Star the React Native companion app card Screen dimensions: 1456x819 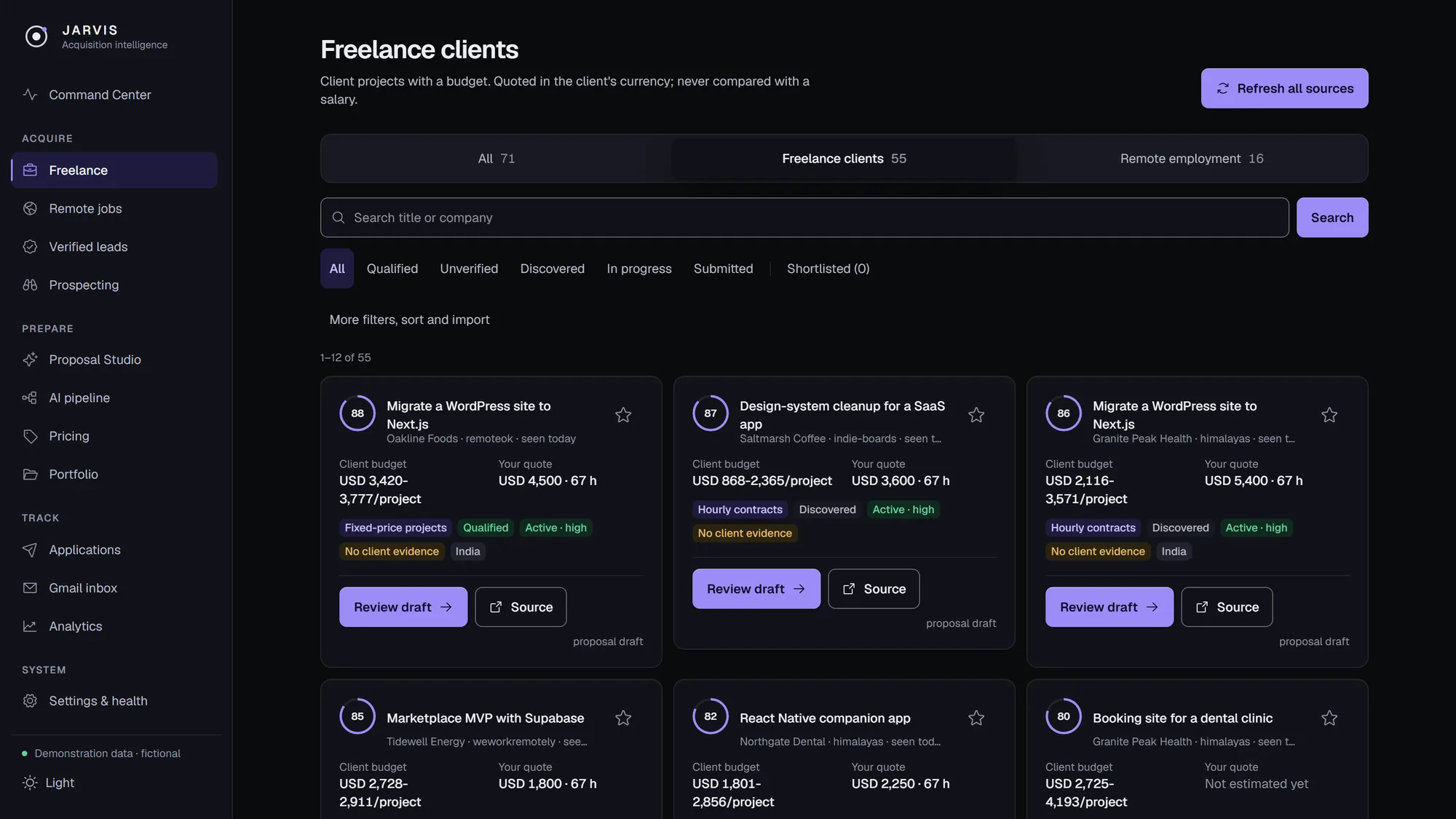tap(976, 718)
